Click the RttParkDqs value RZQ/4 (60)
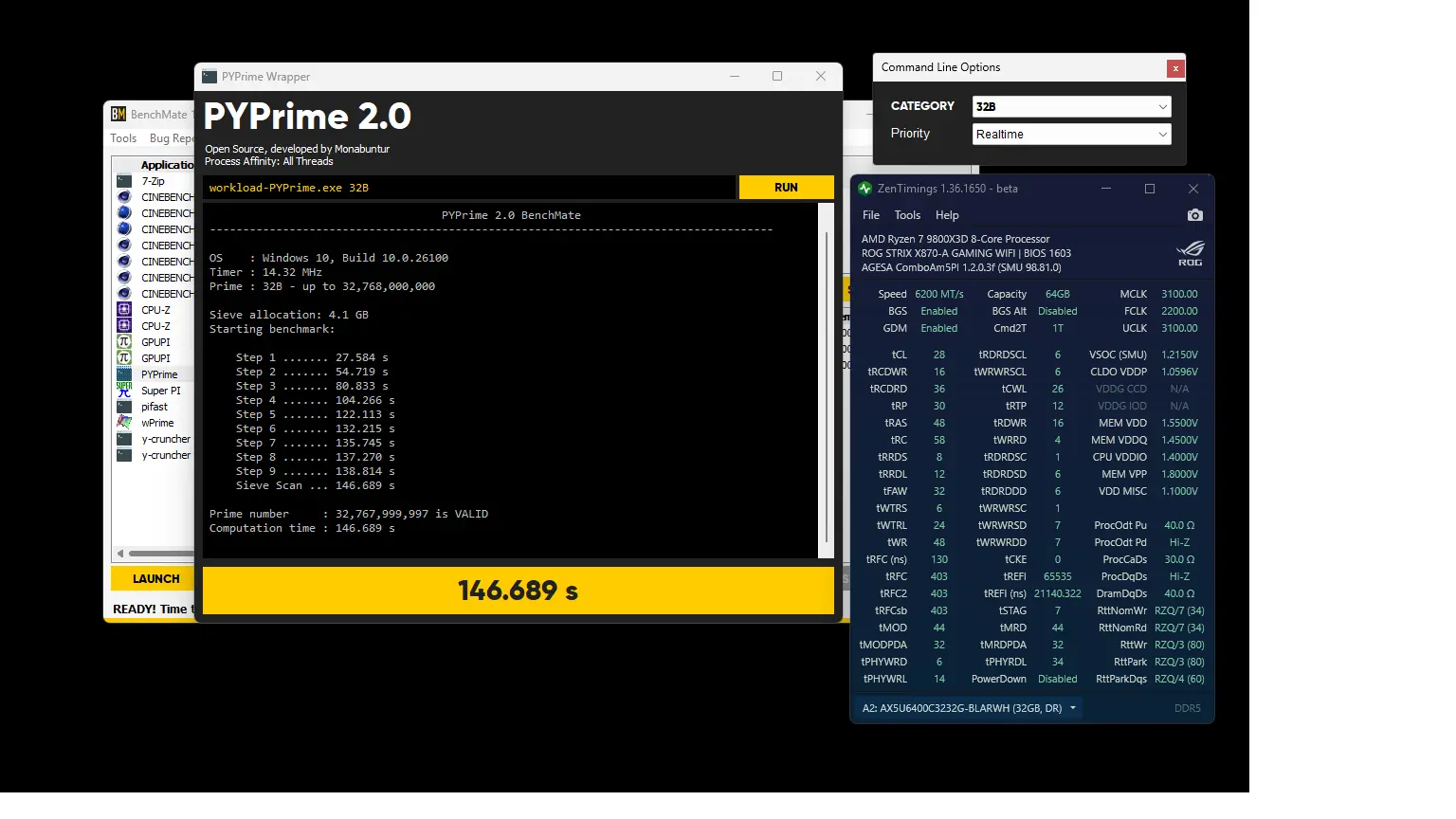1456x819 pixels. point(1179,679)
